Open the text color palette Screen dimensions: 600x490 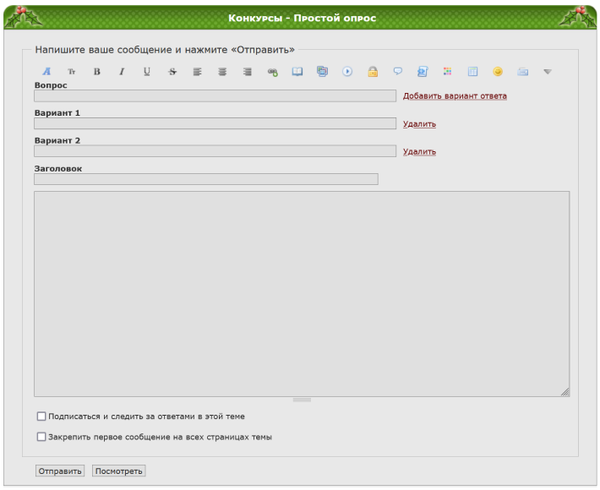coord(447,72)
